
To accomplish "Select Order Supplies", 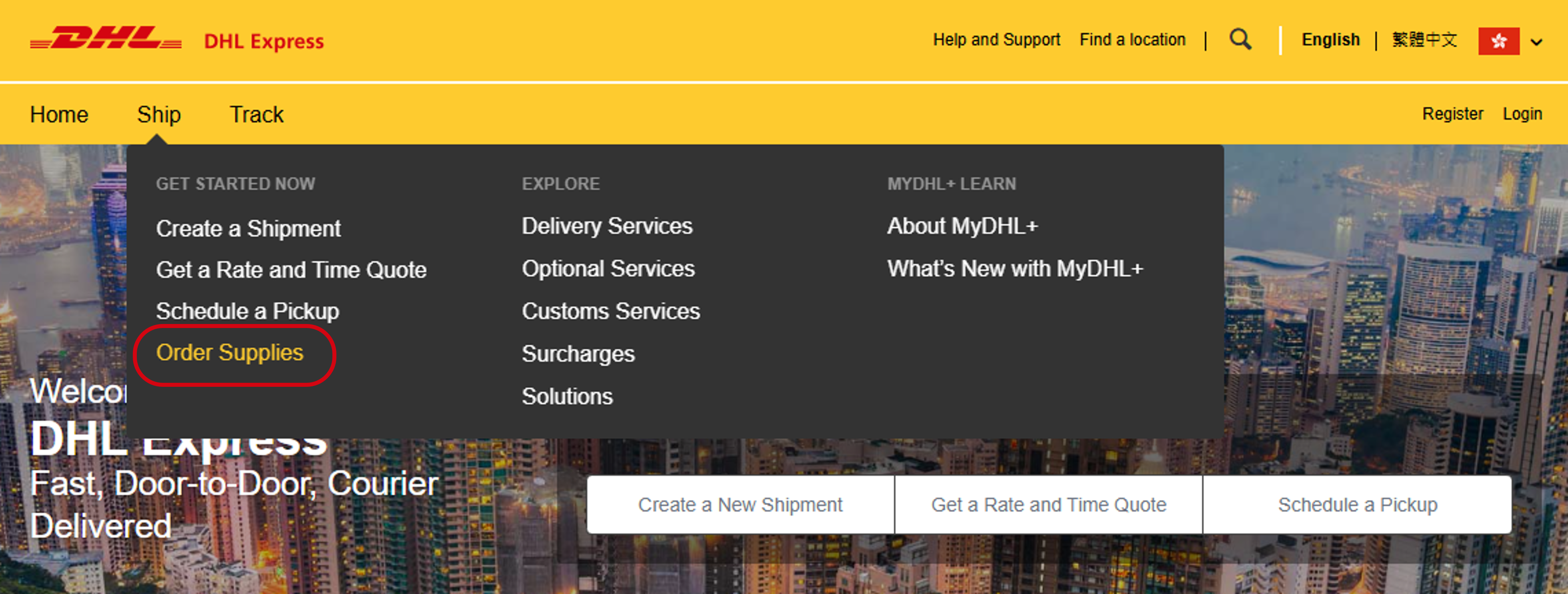I will pyautogui.click(x=230, y=353).
